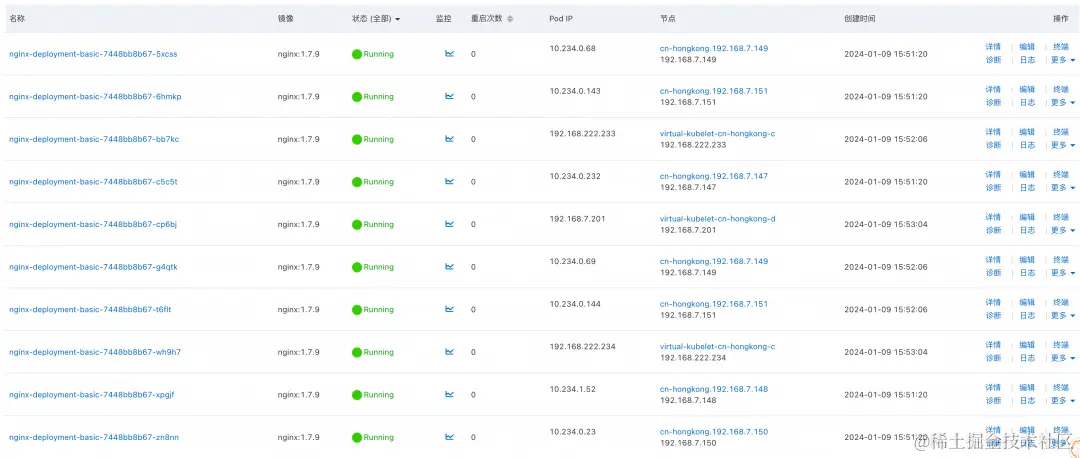Expand 更多 menu for pod t6flt
Image resolution: width=1080 pixels, height=458 pixels.
[1062, 315]
